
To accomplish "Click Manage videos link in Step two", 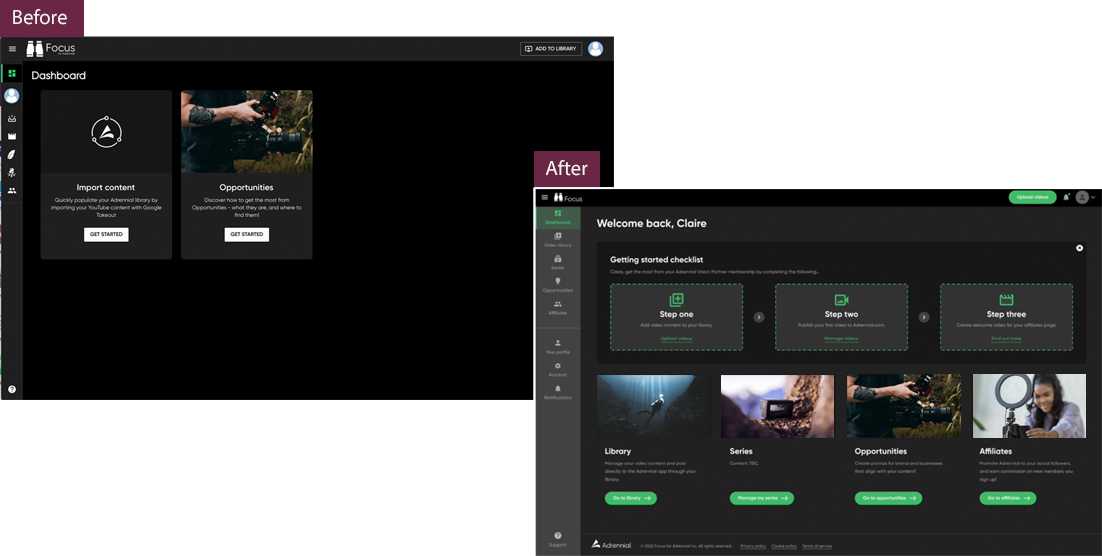I will point(841,339).
